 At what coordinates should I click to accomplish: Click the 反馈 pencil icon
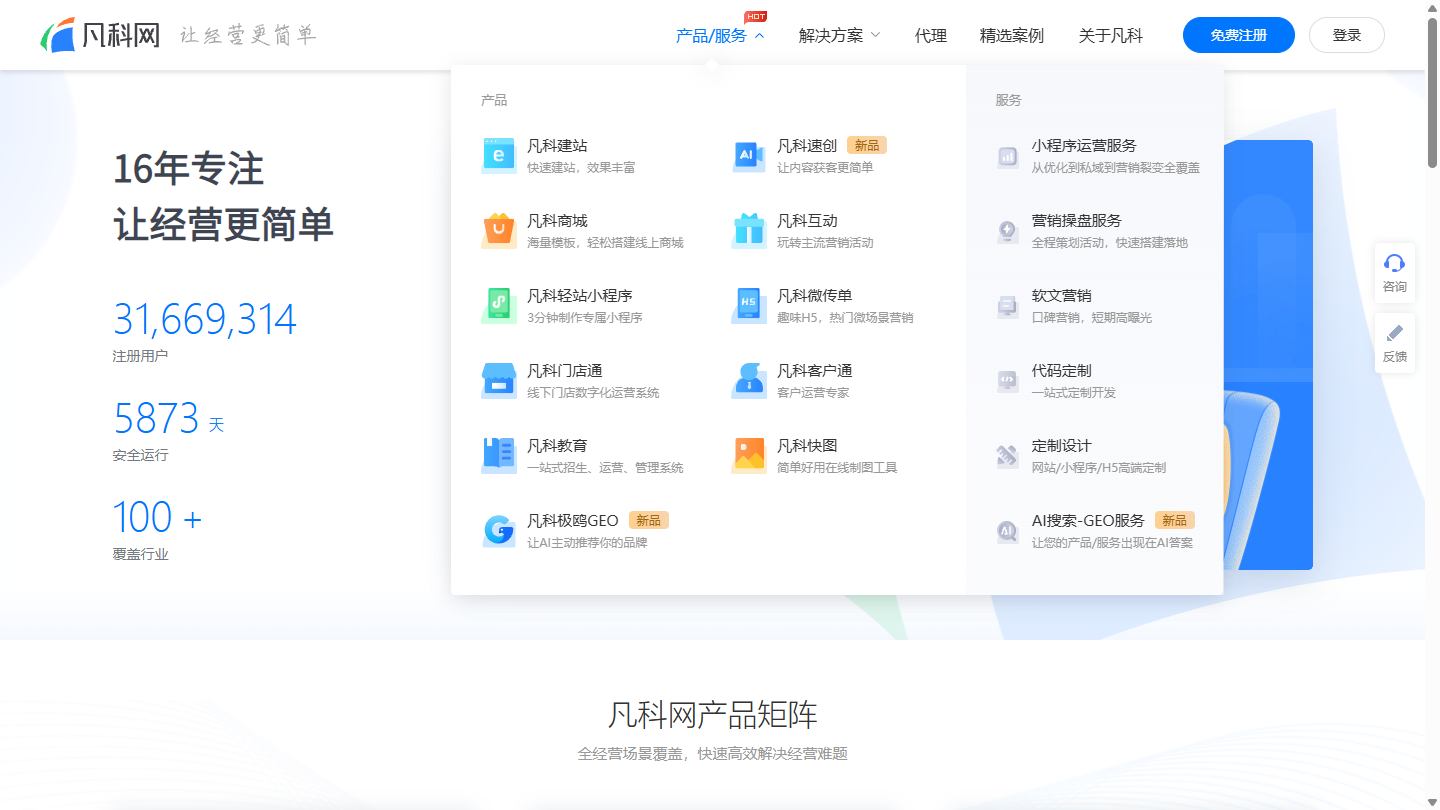click(x=1394, y=333)
